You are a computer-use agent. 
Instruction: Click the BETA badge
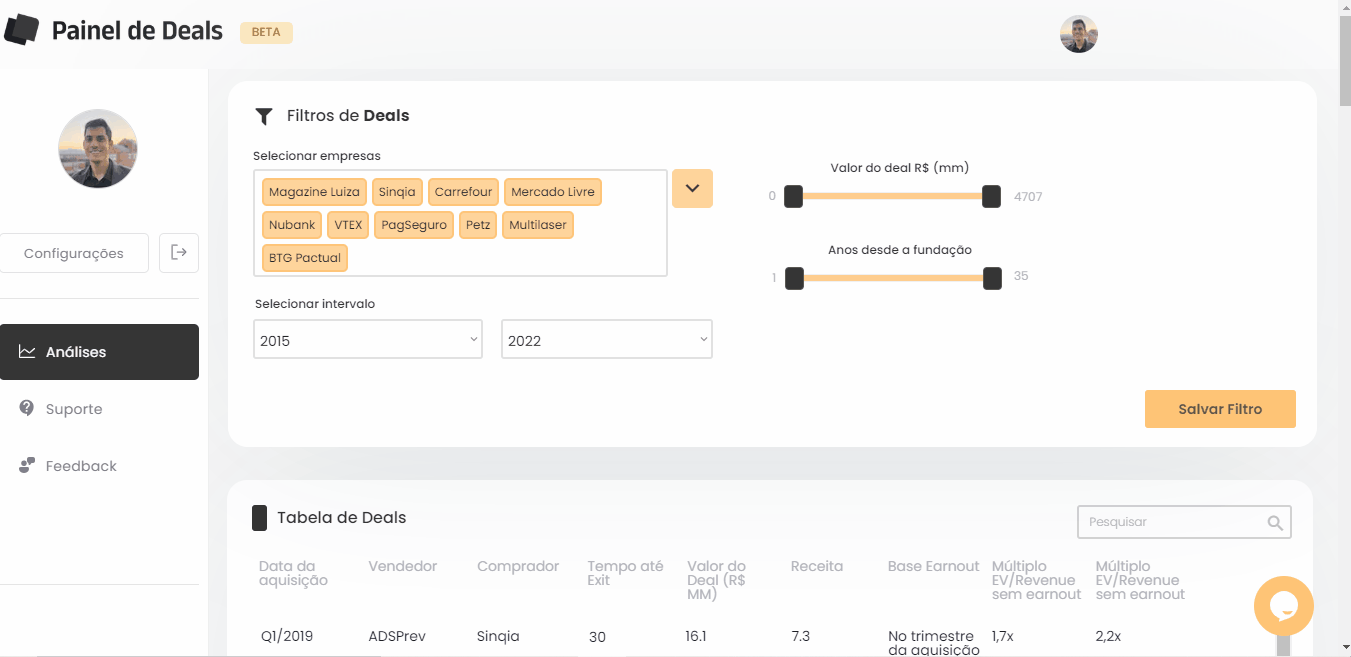click(266, 32)
